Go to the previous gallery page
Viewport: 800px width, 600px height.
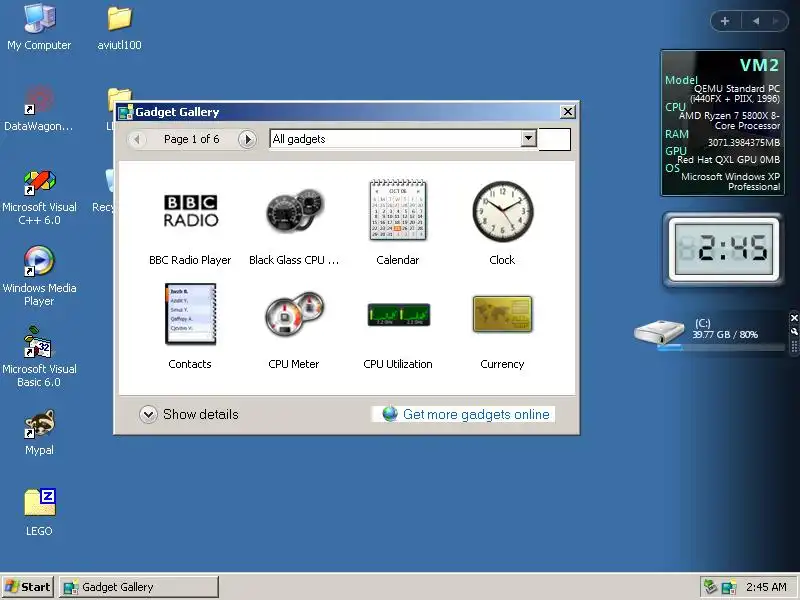[137, 139]
